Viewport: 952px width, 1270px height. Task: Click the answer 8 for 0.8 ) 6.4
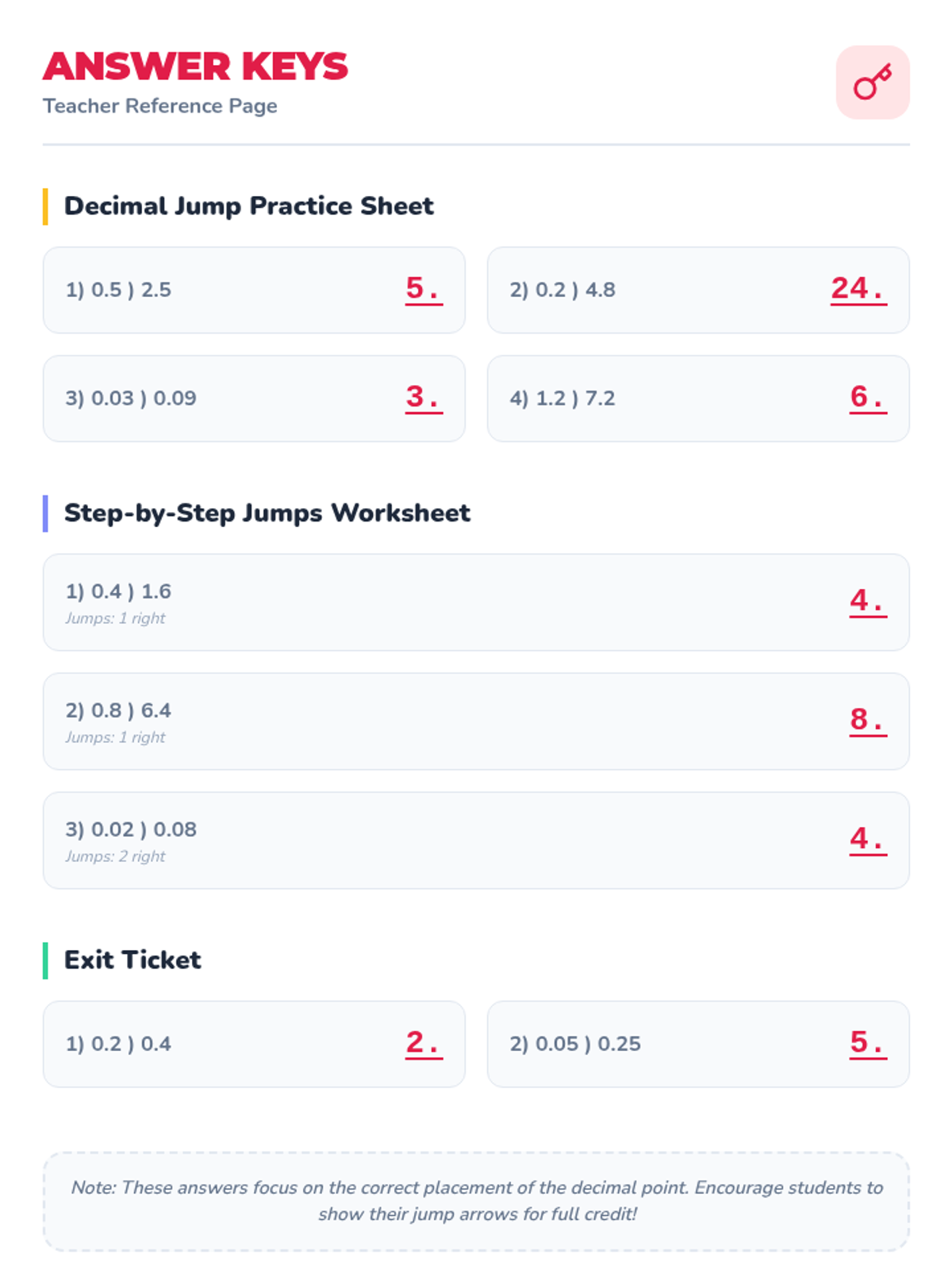point(867,720)
